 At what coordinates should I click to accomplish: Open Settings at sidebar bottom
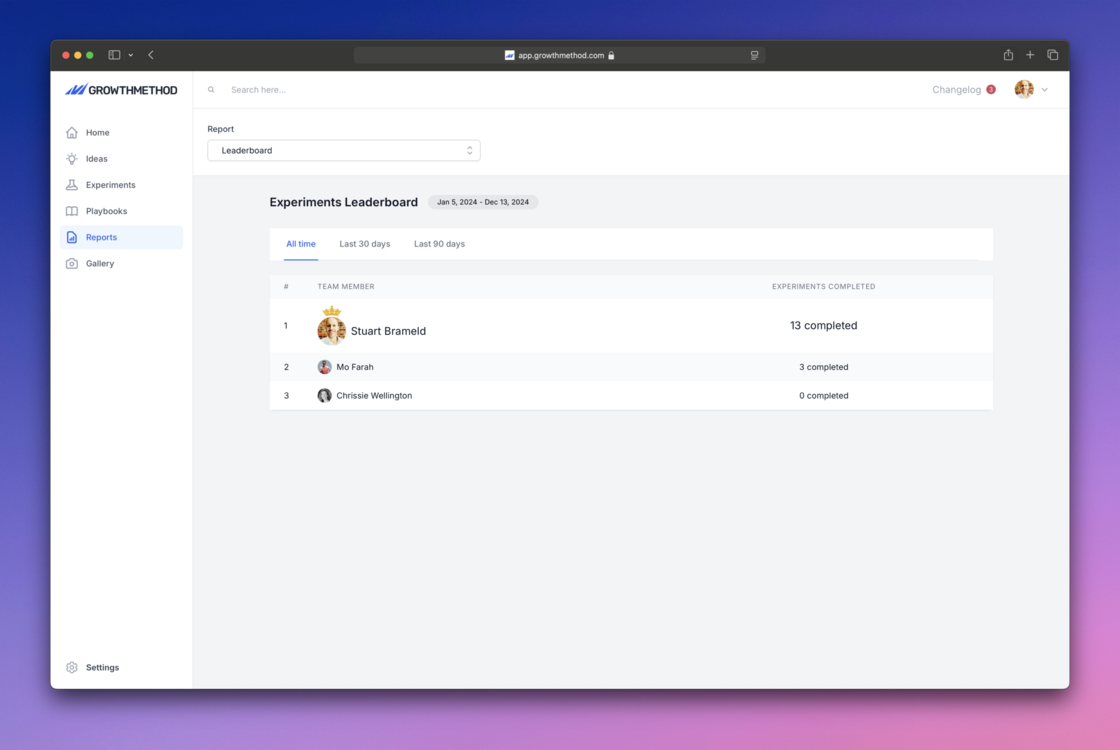(x=121, y=667)
